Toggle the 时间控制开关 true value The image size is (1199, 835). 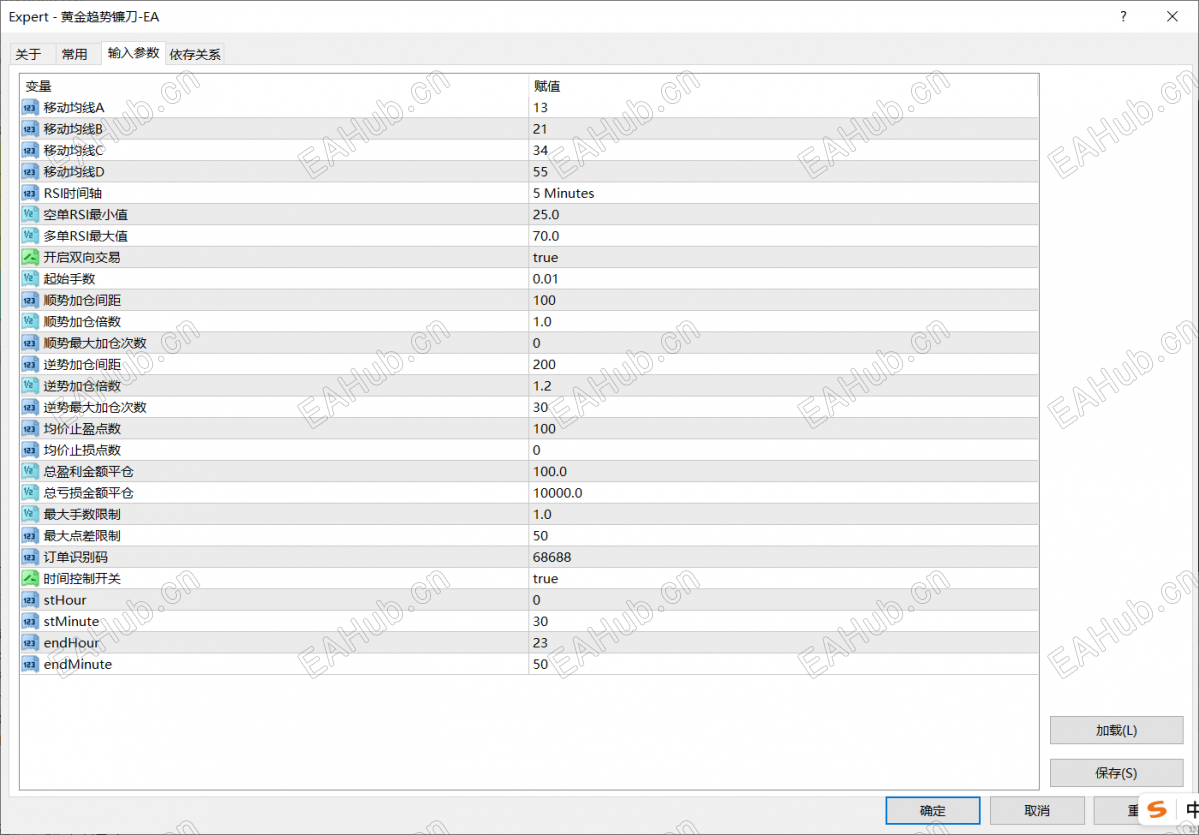pos(783,578)
